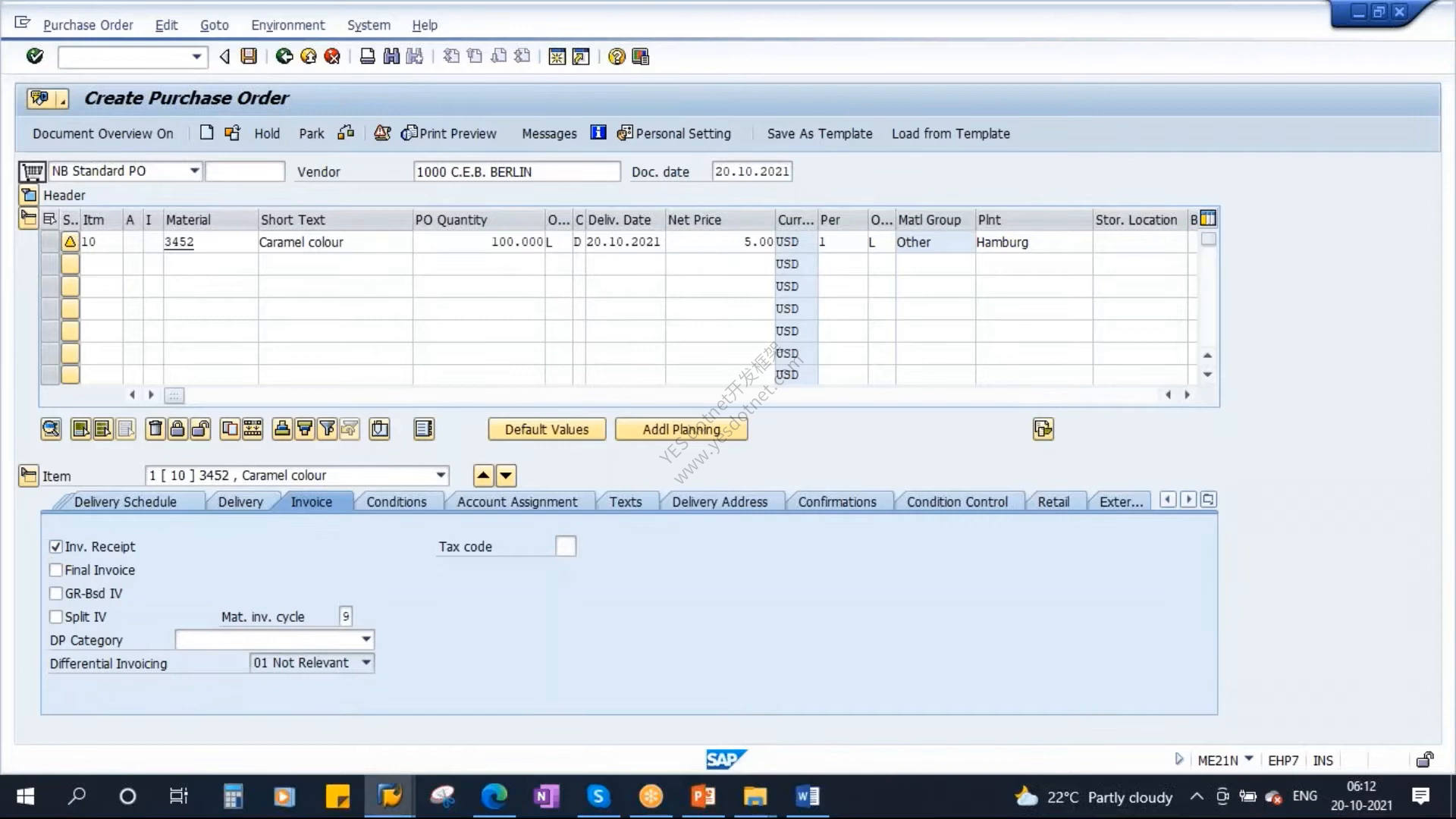Click the item table scroll down arrow
The image size is (1456, 819).
[x=1207, y=375]
